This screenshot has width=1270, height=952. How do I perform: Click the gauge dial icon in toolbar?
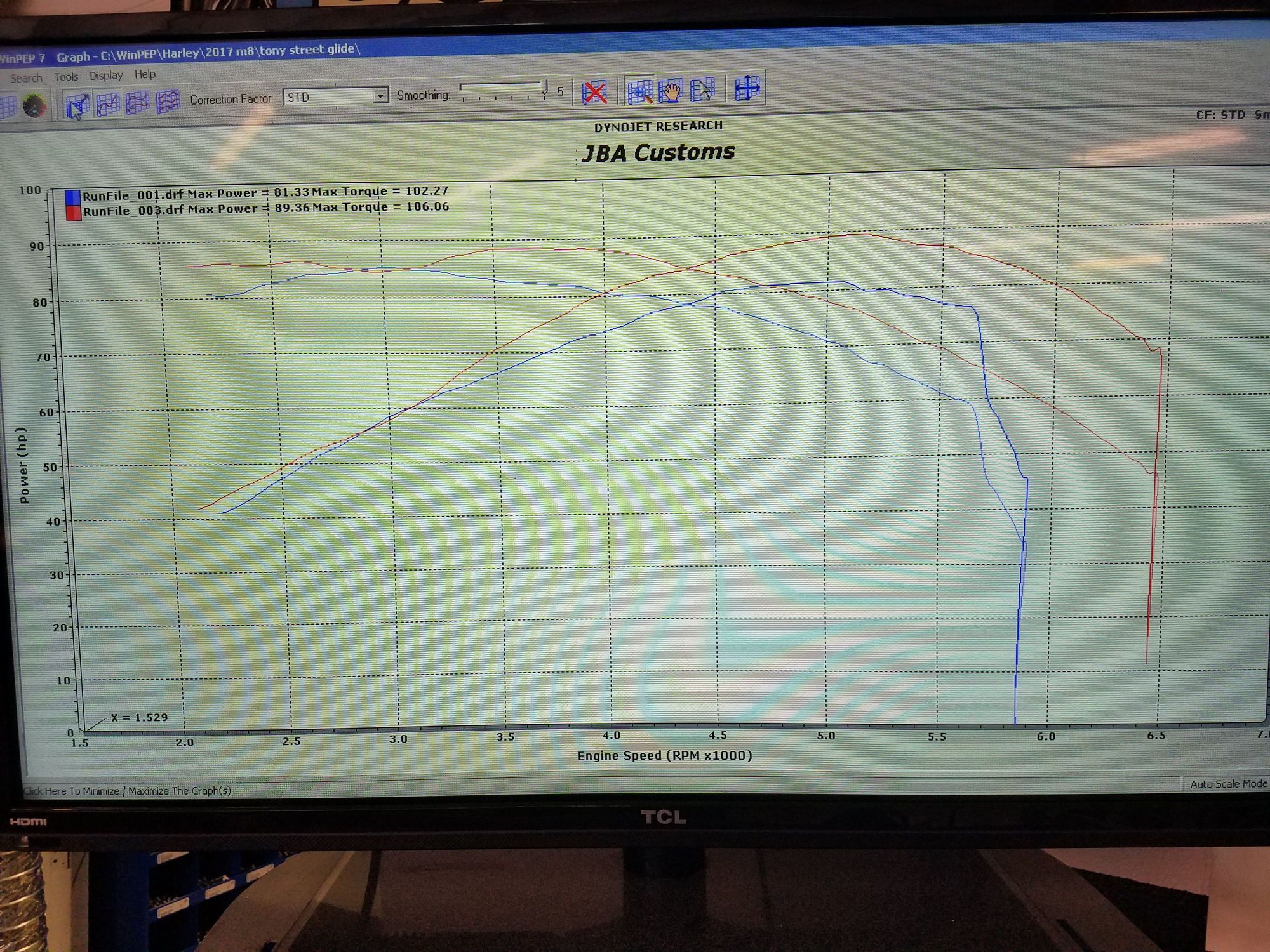(x=34, y=106)
